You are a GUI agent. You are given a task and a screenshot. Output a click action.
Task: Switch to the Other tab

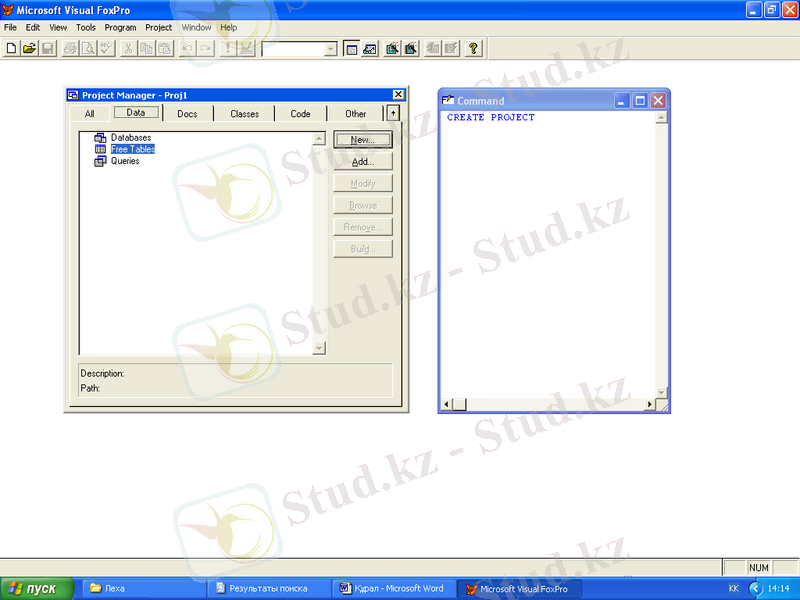pos(356,114)
